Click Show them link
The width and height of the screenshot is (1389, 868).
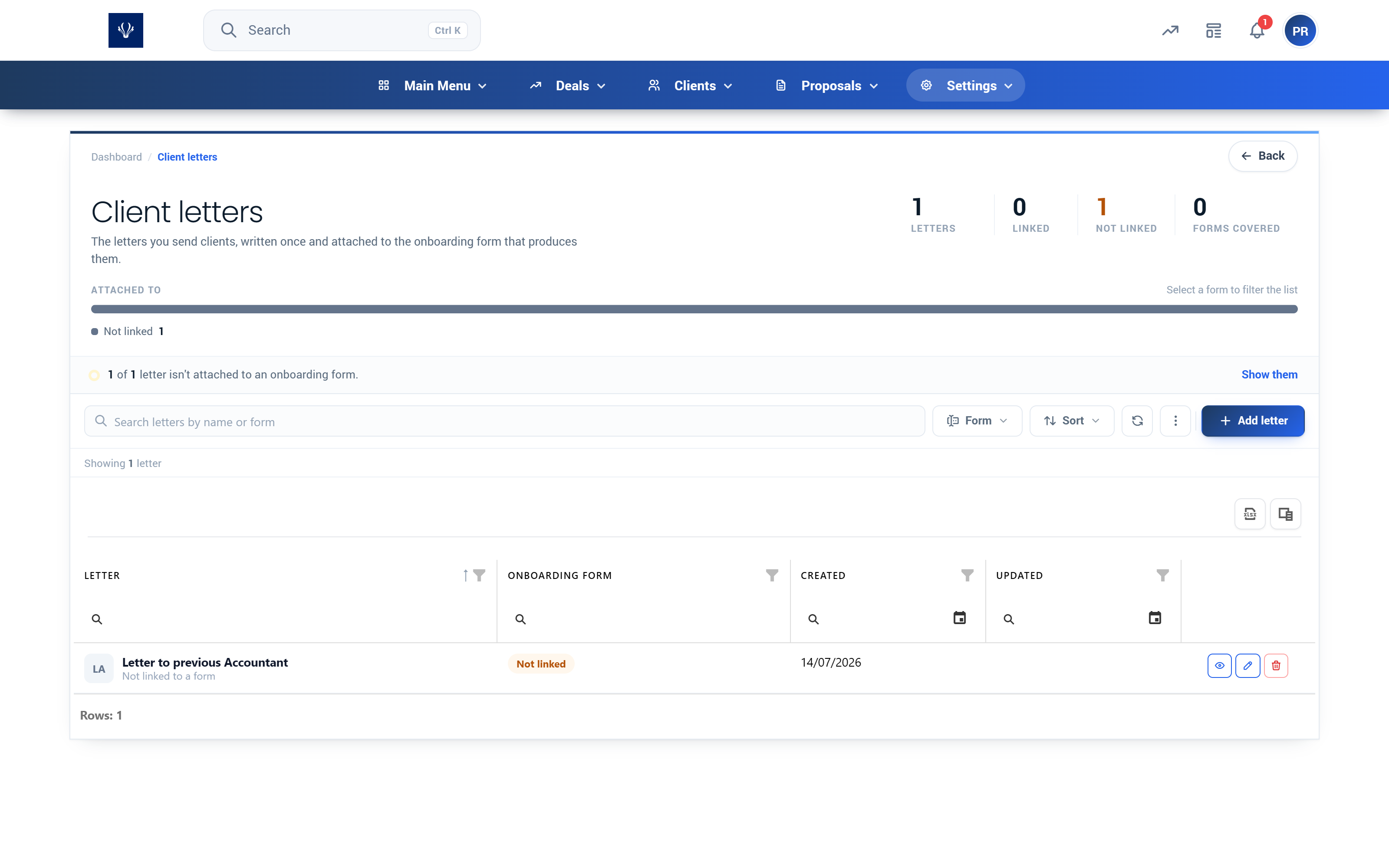tap(1269, 374)
